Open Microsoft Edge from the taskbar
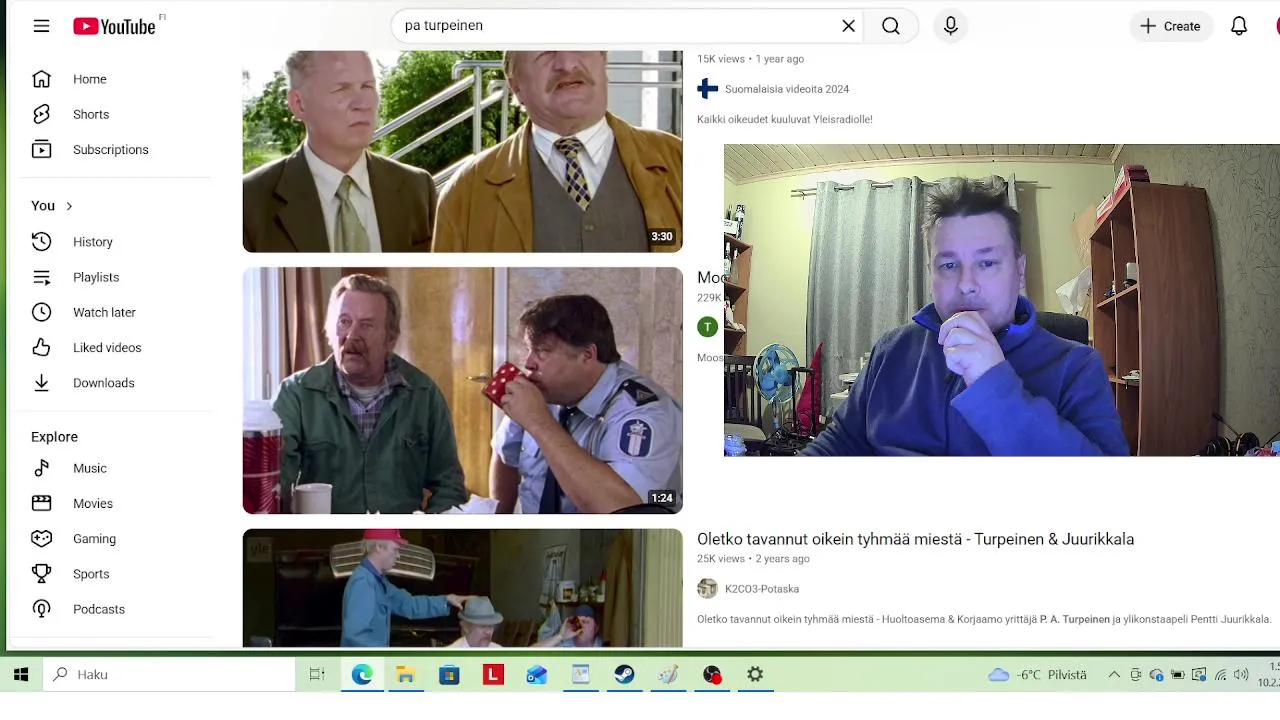 [x=362, y=675]
